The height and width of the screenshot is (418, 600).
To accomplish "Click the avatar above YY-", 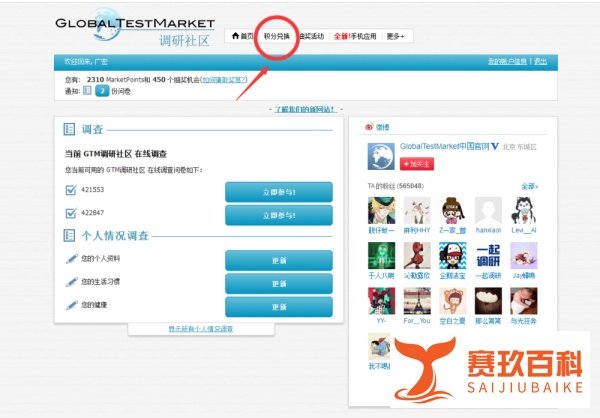I will point(382,301).
